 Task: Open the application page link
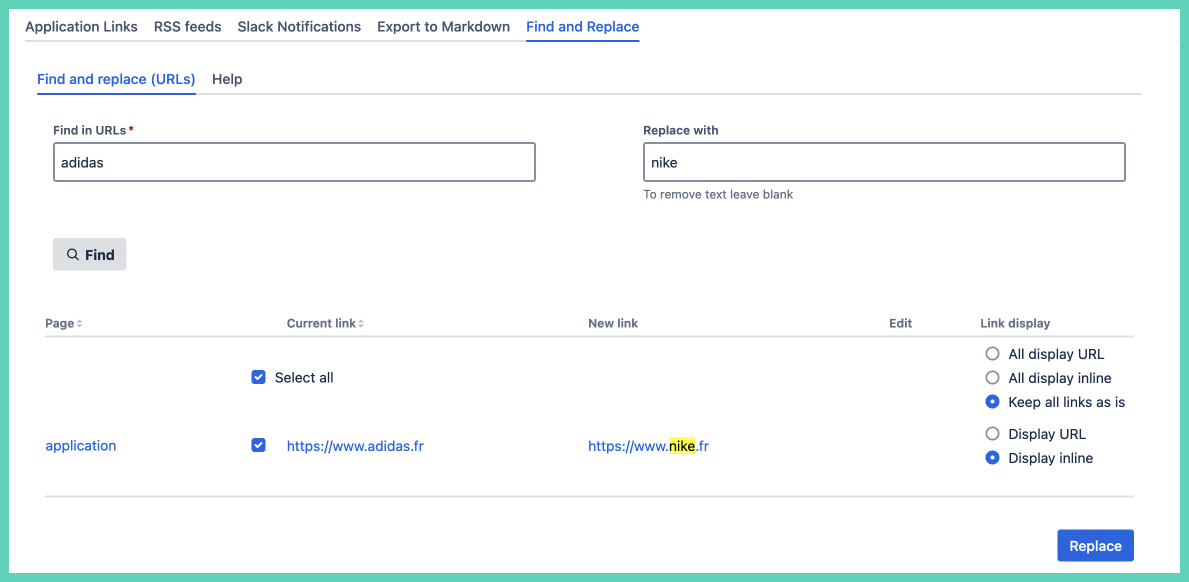click(x=80, y=445)
